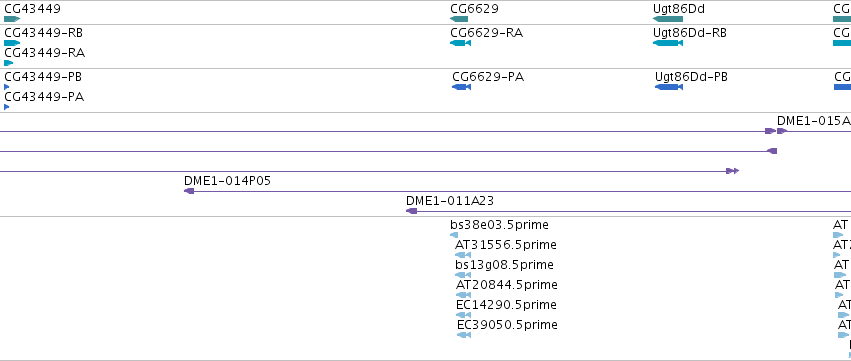851x361 pixels.
Task: Select EST label EC14290.5prime
Action: pos(506,305)
